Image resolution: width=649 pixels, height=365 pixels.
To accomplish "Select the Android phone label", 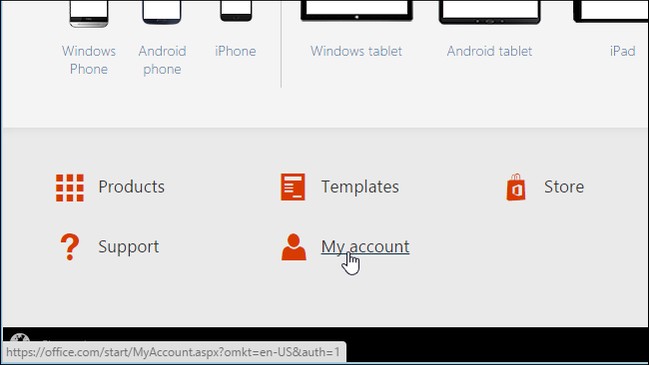I will pyautogui.click(x=162, y=60).
